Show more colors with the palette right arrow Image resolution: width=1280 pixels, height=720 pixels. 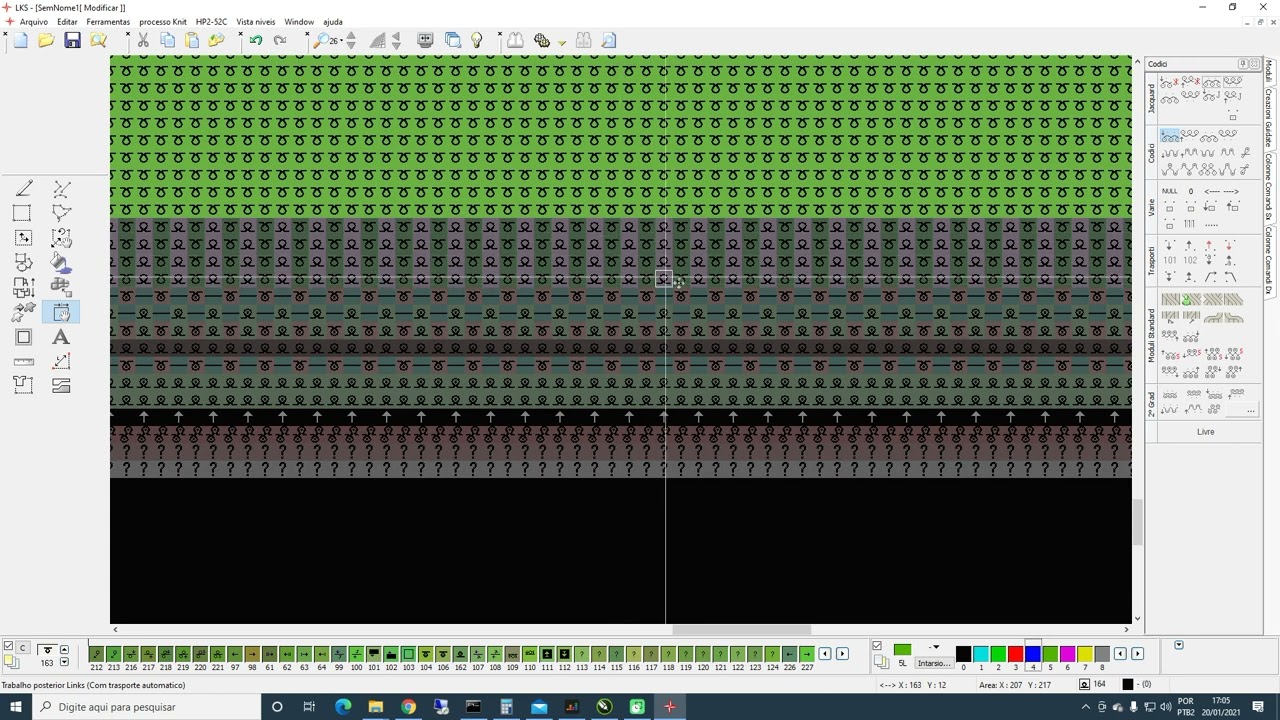pyautogui.click(x=1137, y=654)
